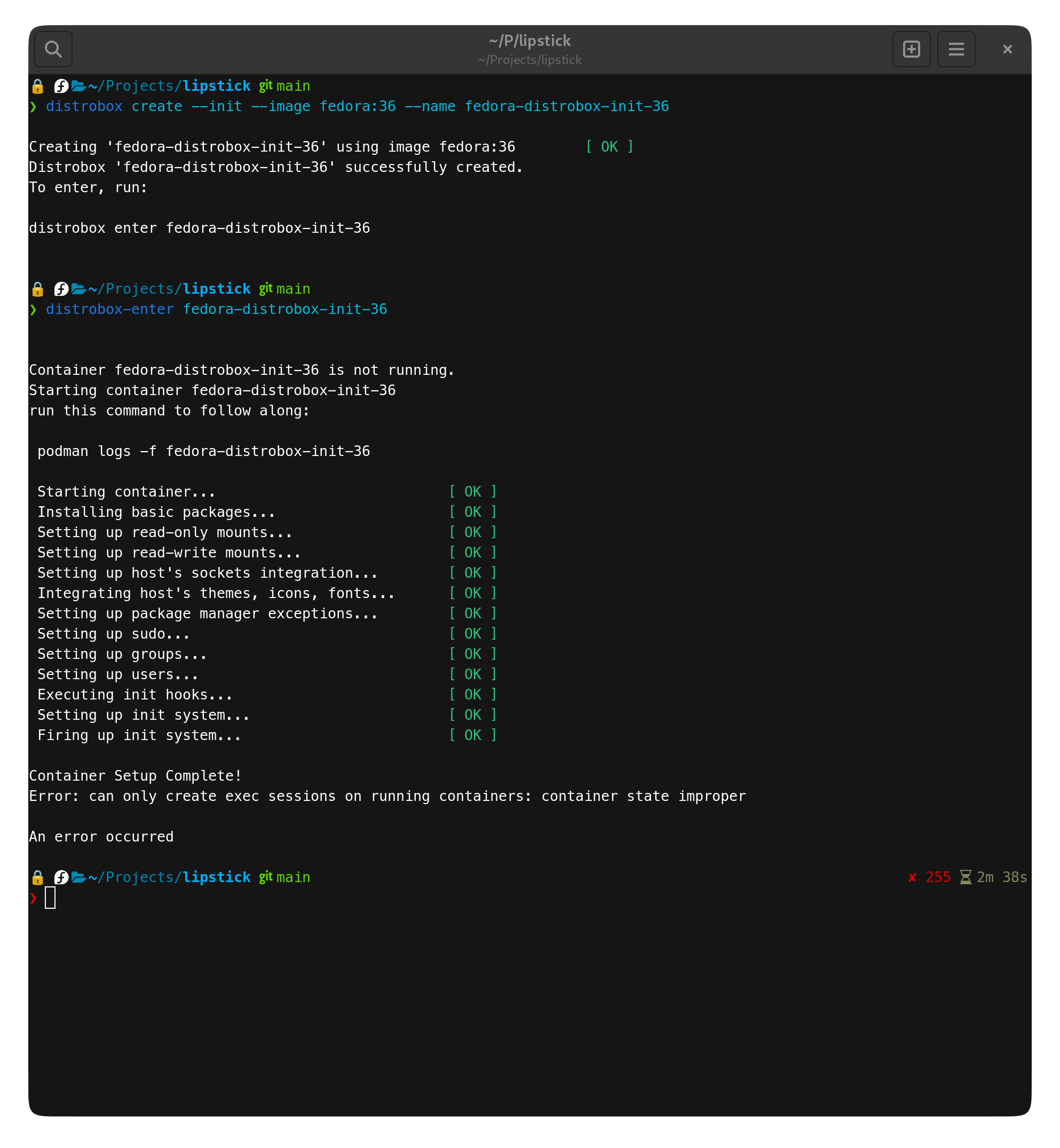Viewport: 1060px width, 1148px height.
Task: Click the terminal cursor at the empty prompt
Action: click(51, 897)
